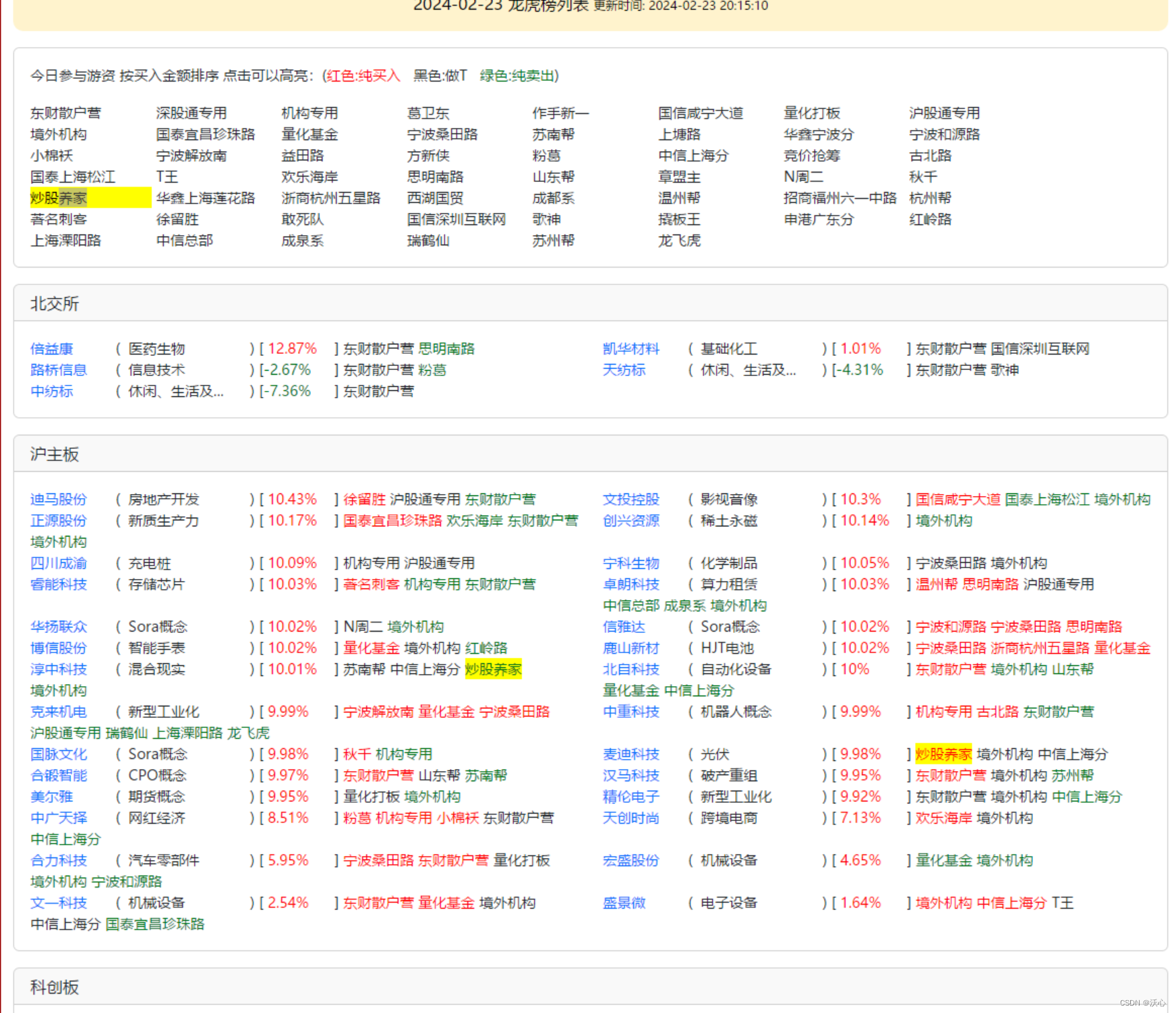
Task: Open stock 文投控股
Action: point(631,499)
